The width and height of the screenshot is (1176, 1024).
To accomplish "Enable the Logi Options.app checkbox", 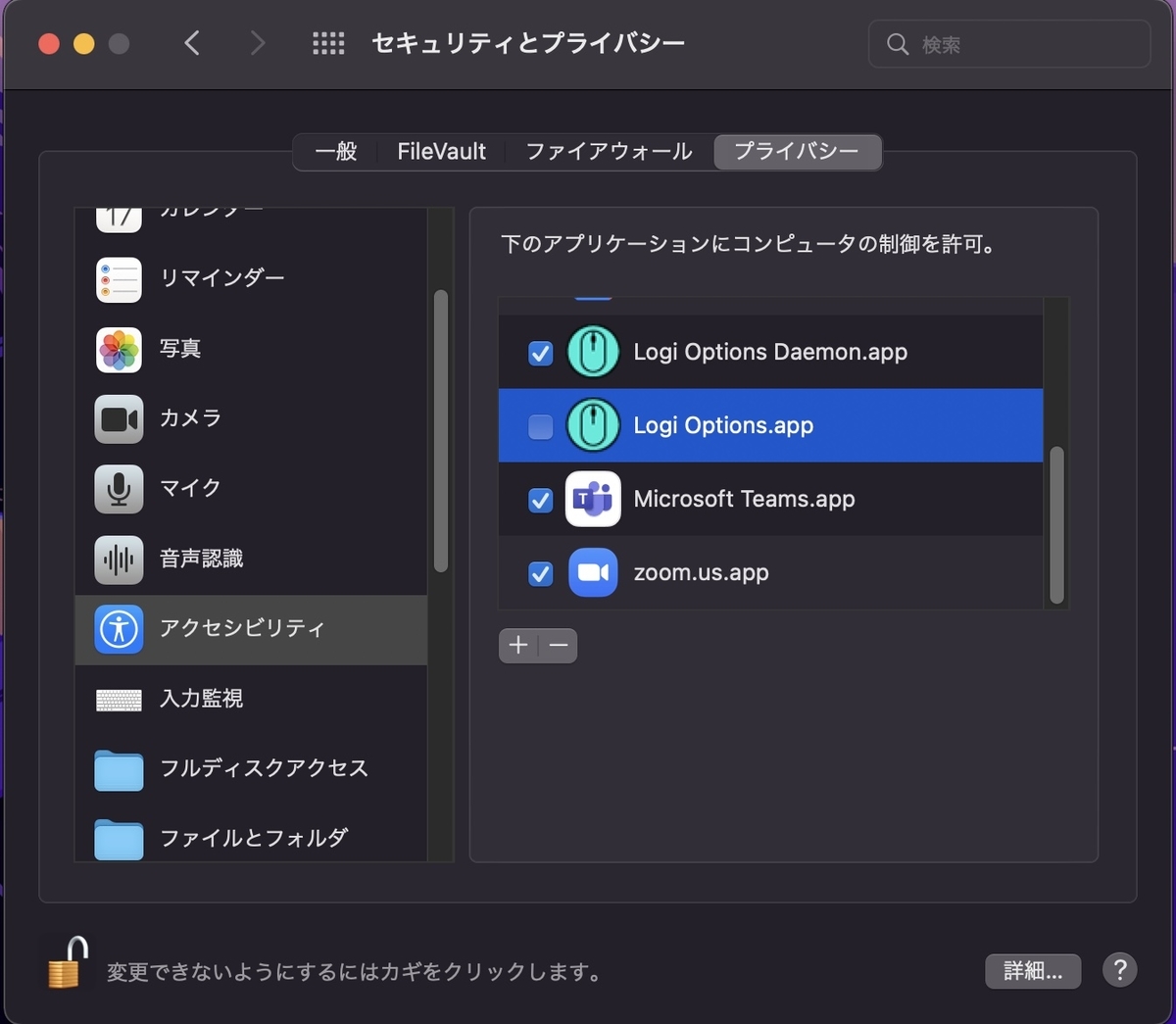I will [x=540, y=425].
